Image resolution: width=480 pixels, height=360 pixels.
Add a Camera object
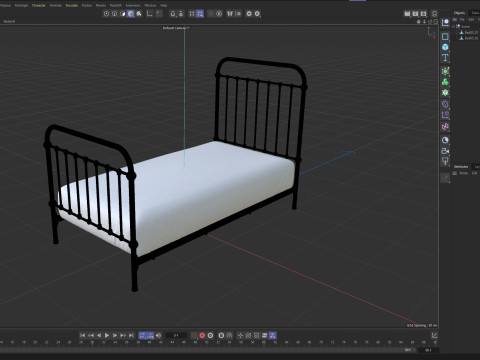[445, 151]
